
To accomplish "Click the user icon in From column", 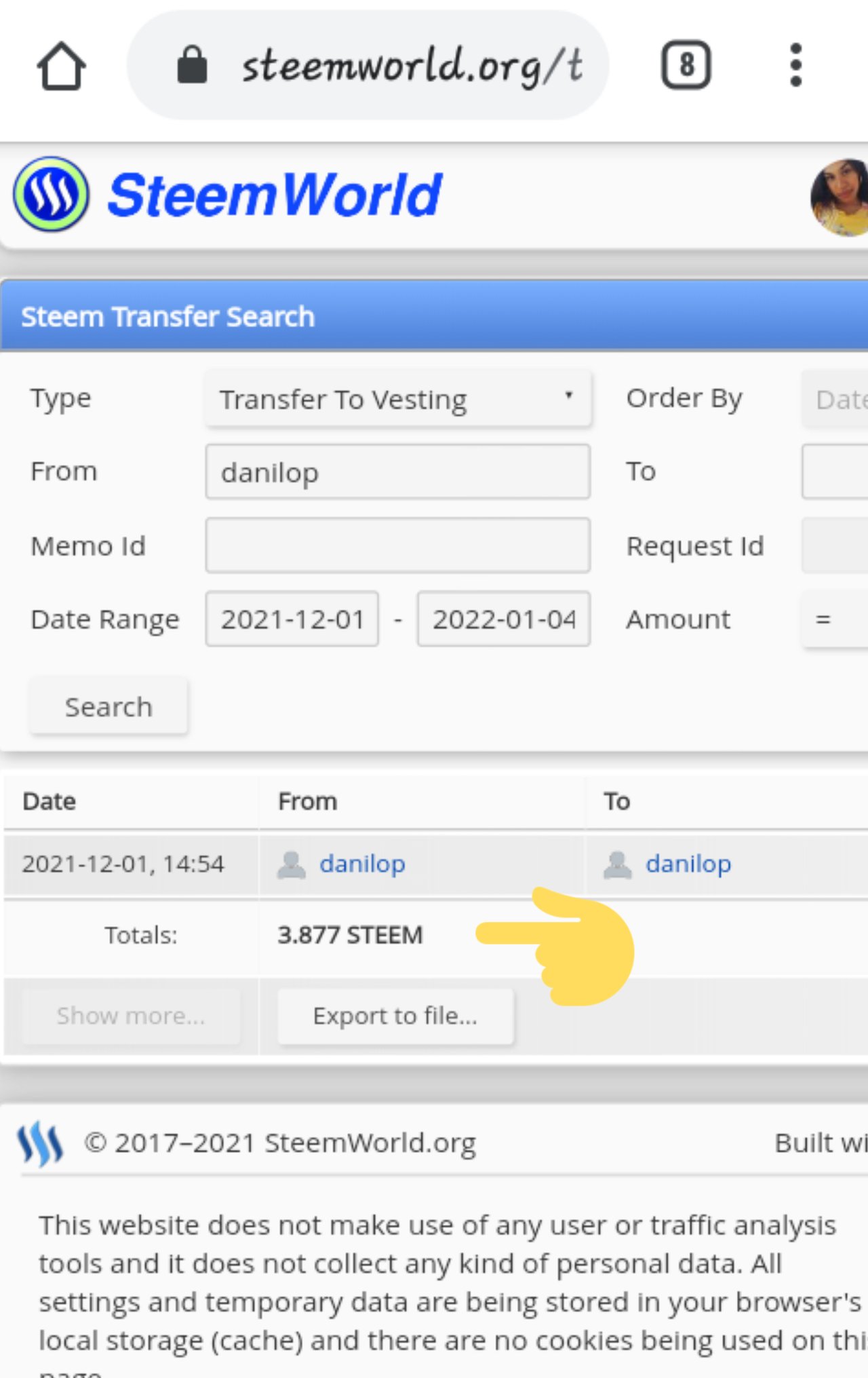I will coord(292,864).
